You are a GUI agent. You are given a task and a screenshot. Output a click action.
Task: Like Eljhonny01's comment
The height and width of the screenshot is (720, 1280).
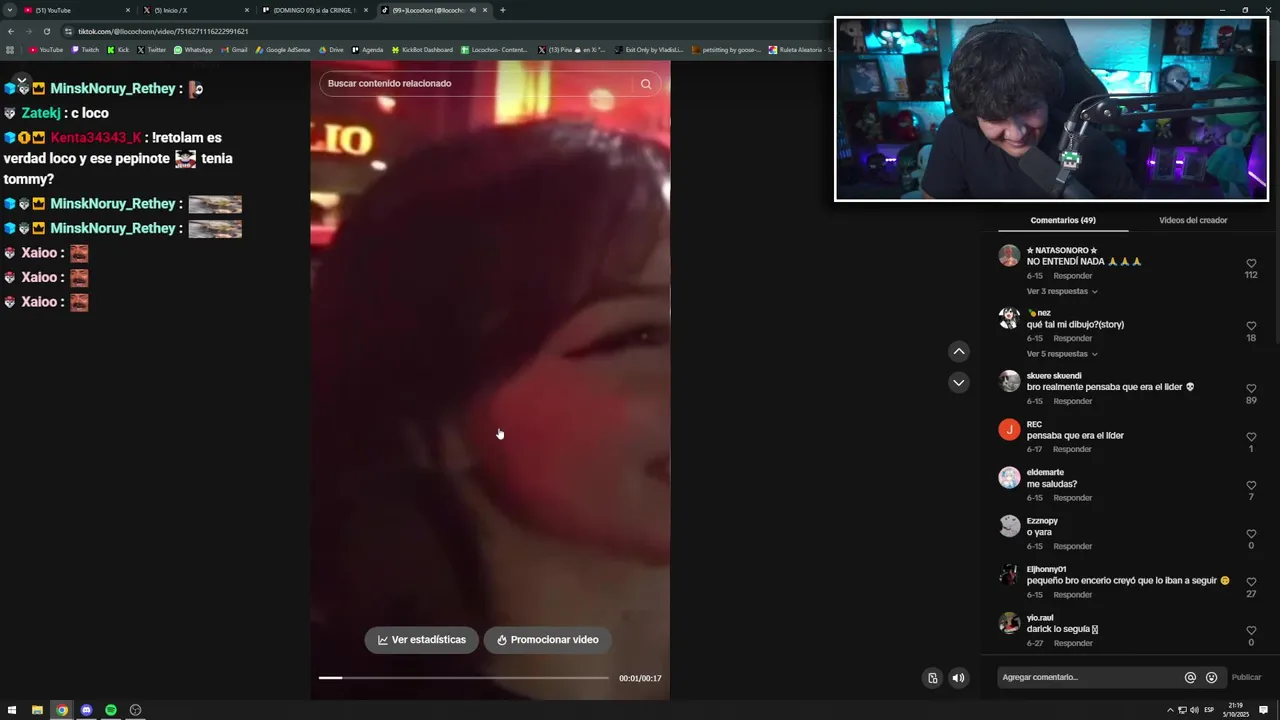1251,582
